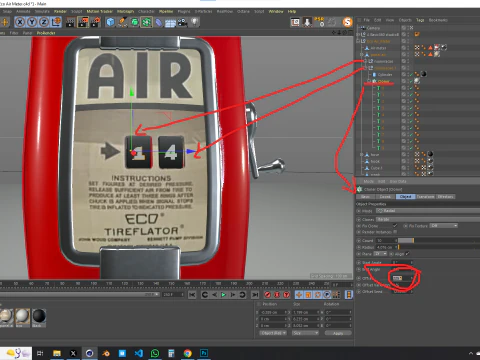Screen dimensions: 480x360
Task: Click the Render to Picture Viewer icon
Action: coord(83,22)
